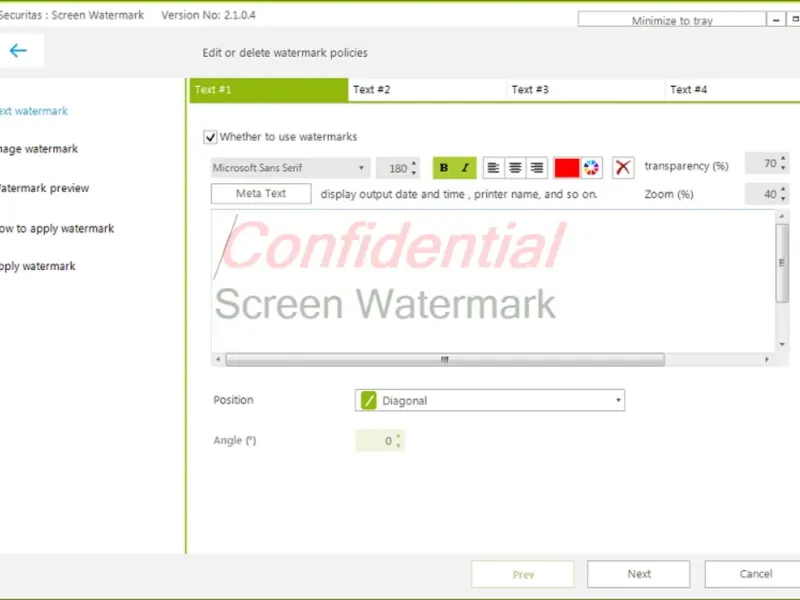Toggle 'Whether to use watermarks' checkbox
This screenshot has height=600, width=800.
click(x=210, y=137)
